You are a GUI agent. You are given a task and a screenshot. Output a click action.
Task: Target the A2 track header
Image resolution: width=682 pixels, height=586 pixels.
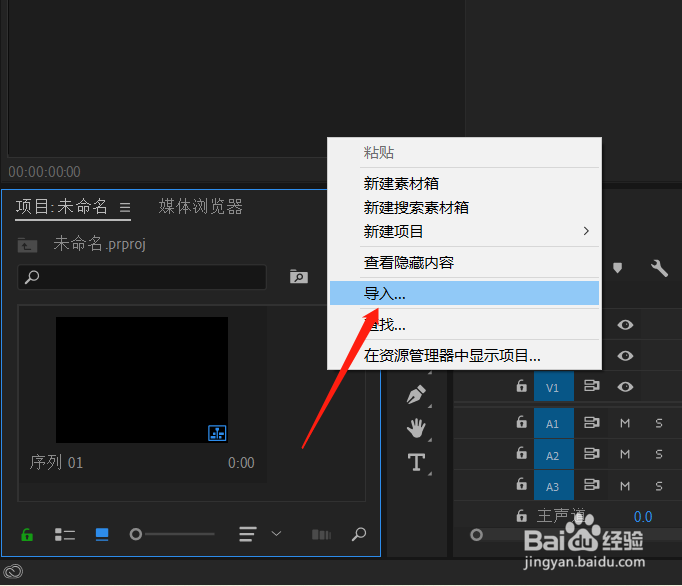554,455
